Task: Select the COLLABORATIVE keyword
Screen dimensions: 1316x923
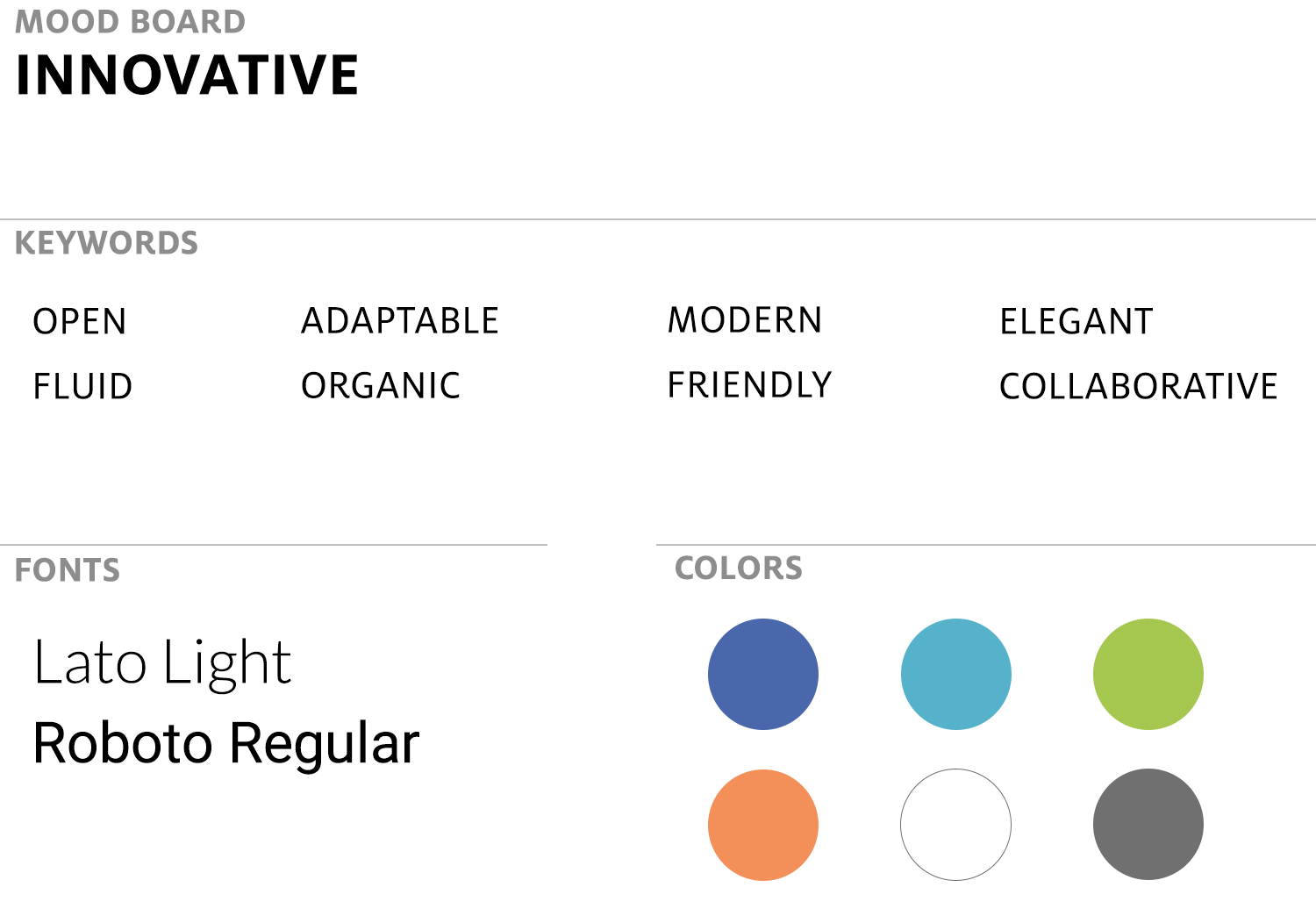Action: pyautogui.click(x=1139, y=387)
